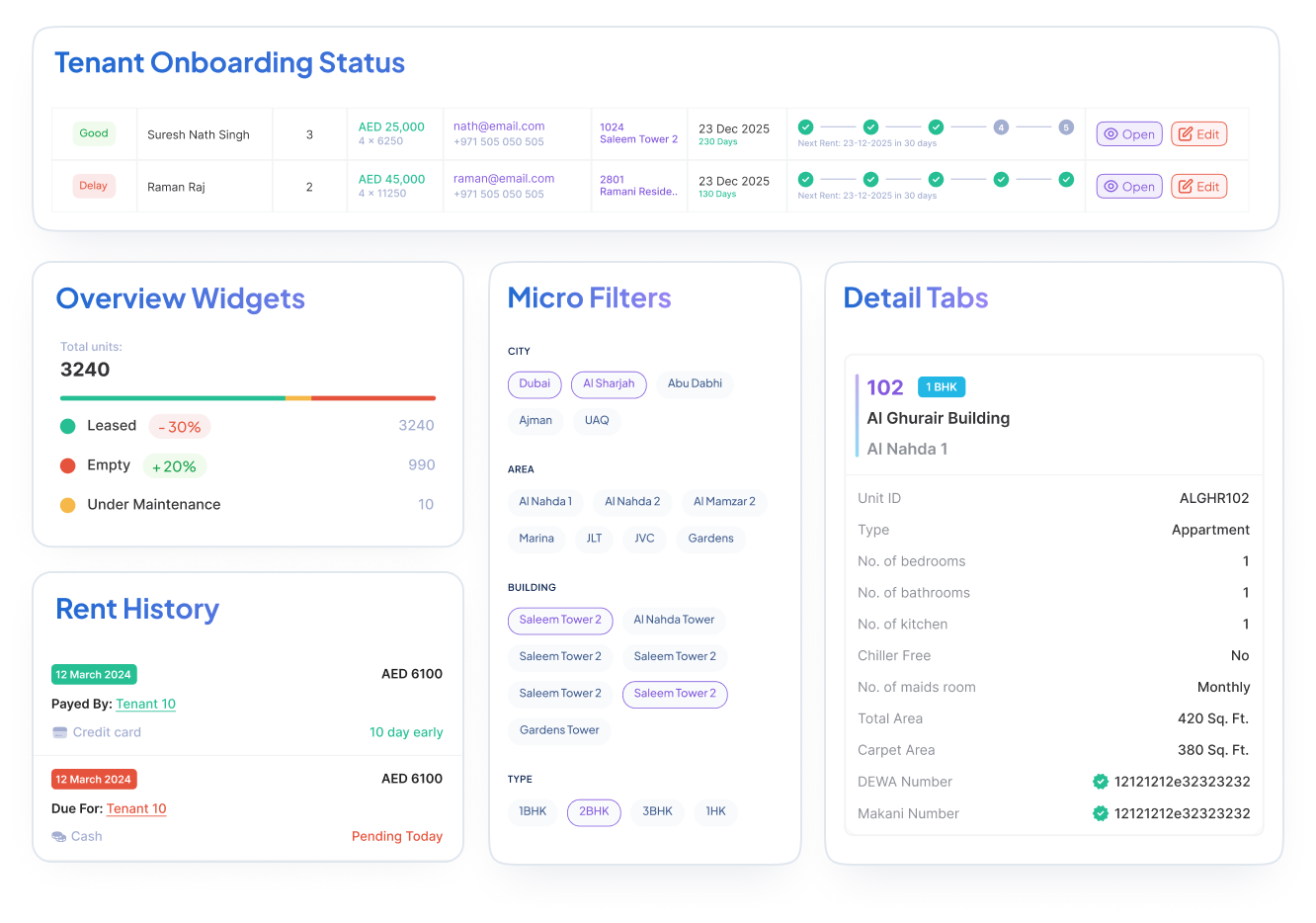Click the nath@email.com email address
The image size is (1316, 923).
(499, 126)
